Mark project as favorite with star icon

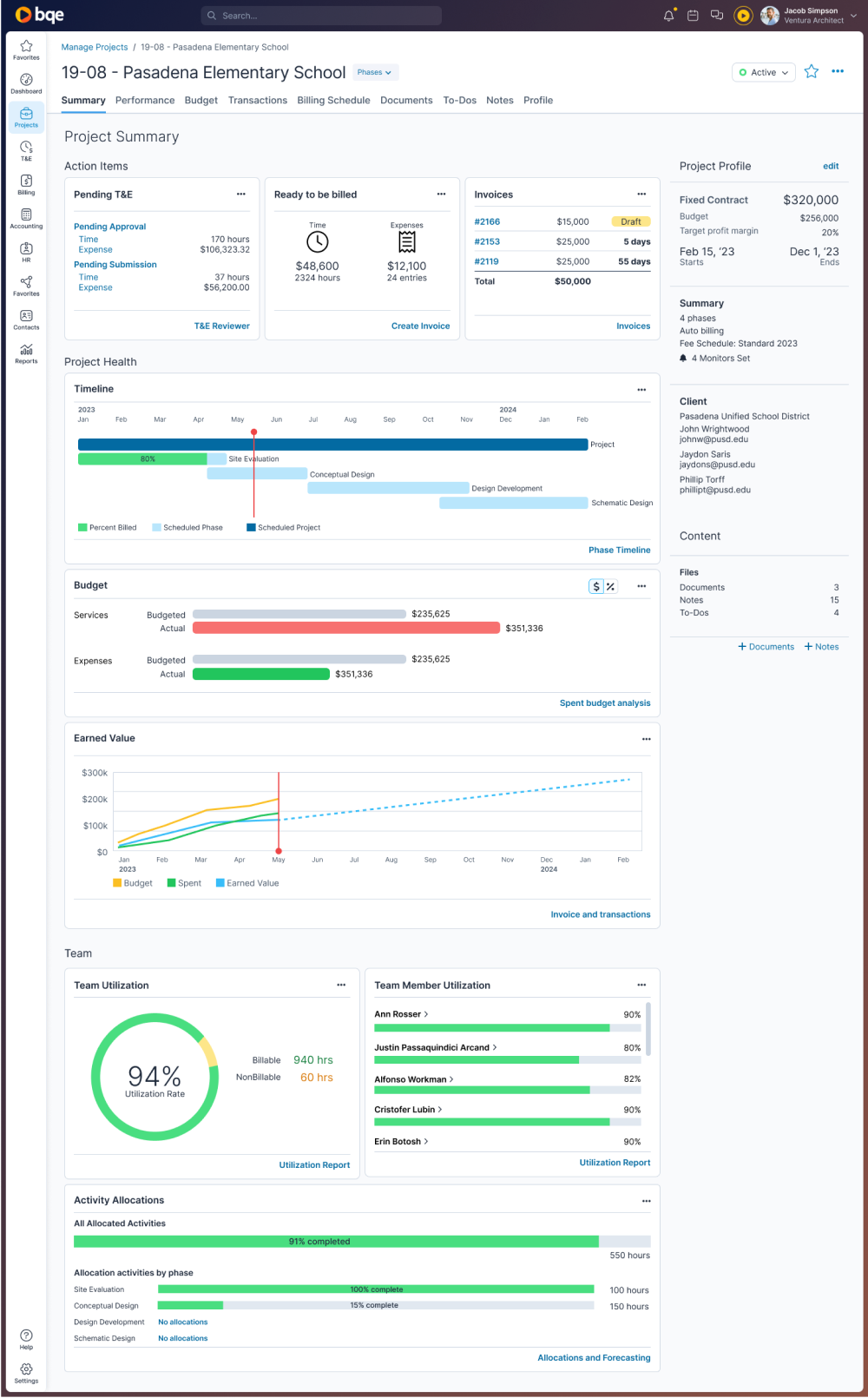pyautogui.click(x=812, y=72)
